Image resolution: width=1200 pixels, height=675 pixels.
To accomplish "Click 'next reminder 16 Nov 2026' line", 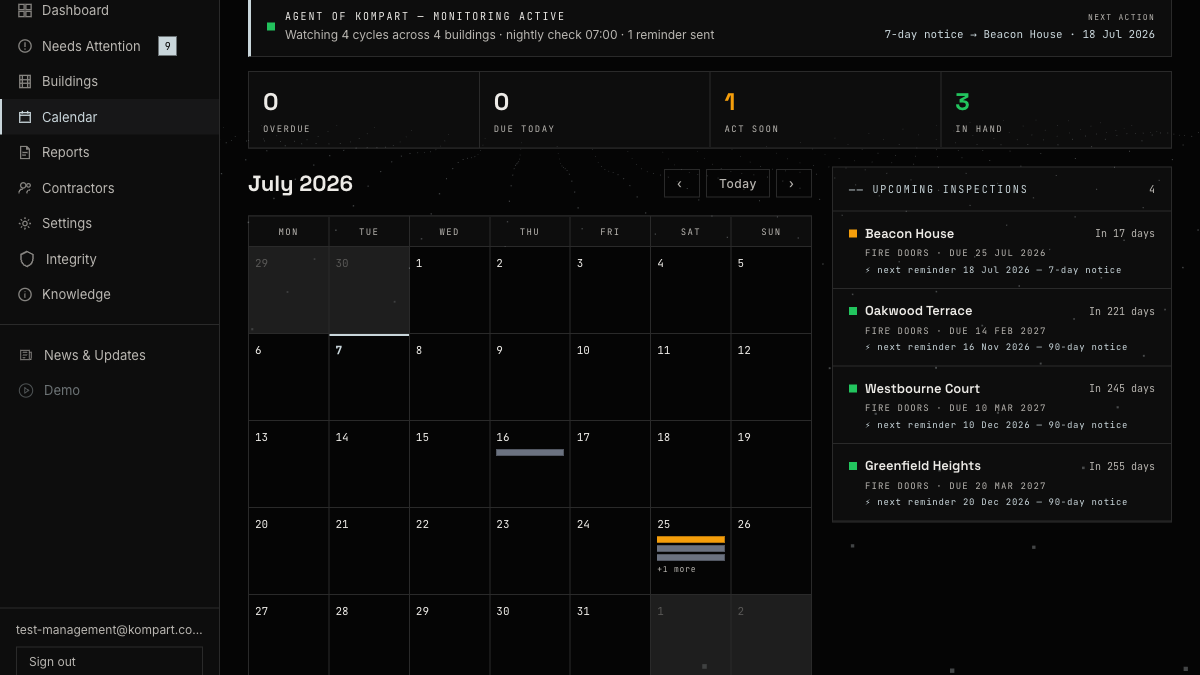I will (x=996, y=347).
